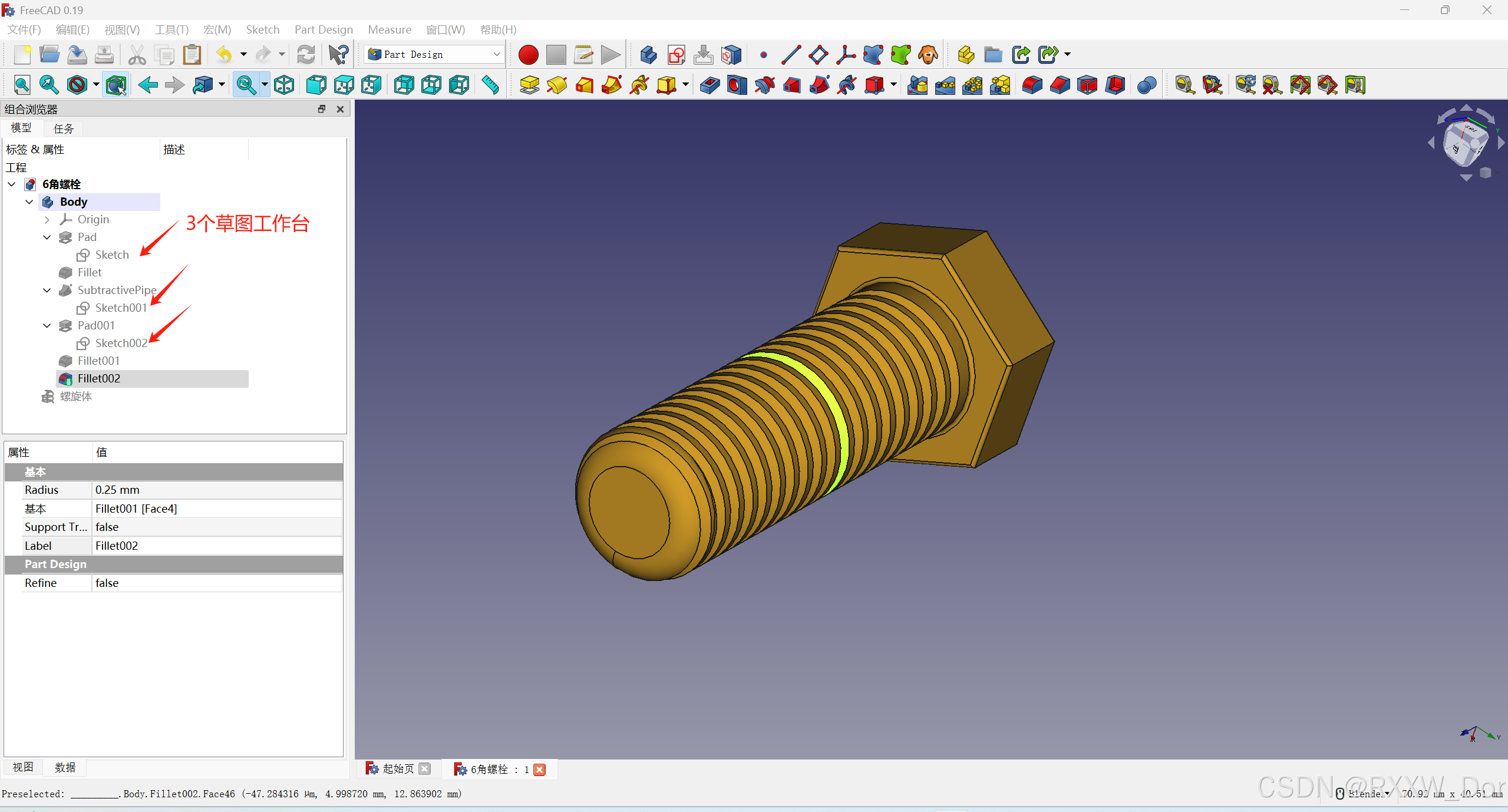Select the Pad tool in the toolbar
This screenshot has height=812, width=1508.
click(529, 85)
